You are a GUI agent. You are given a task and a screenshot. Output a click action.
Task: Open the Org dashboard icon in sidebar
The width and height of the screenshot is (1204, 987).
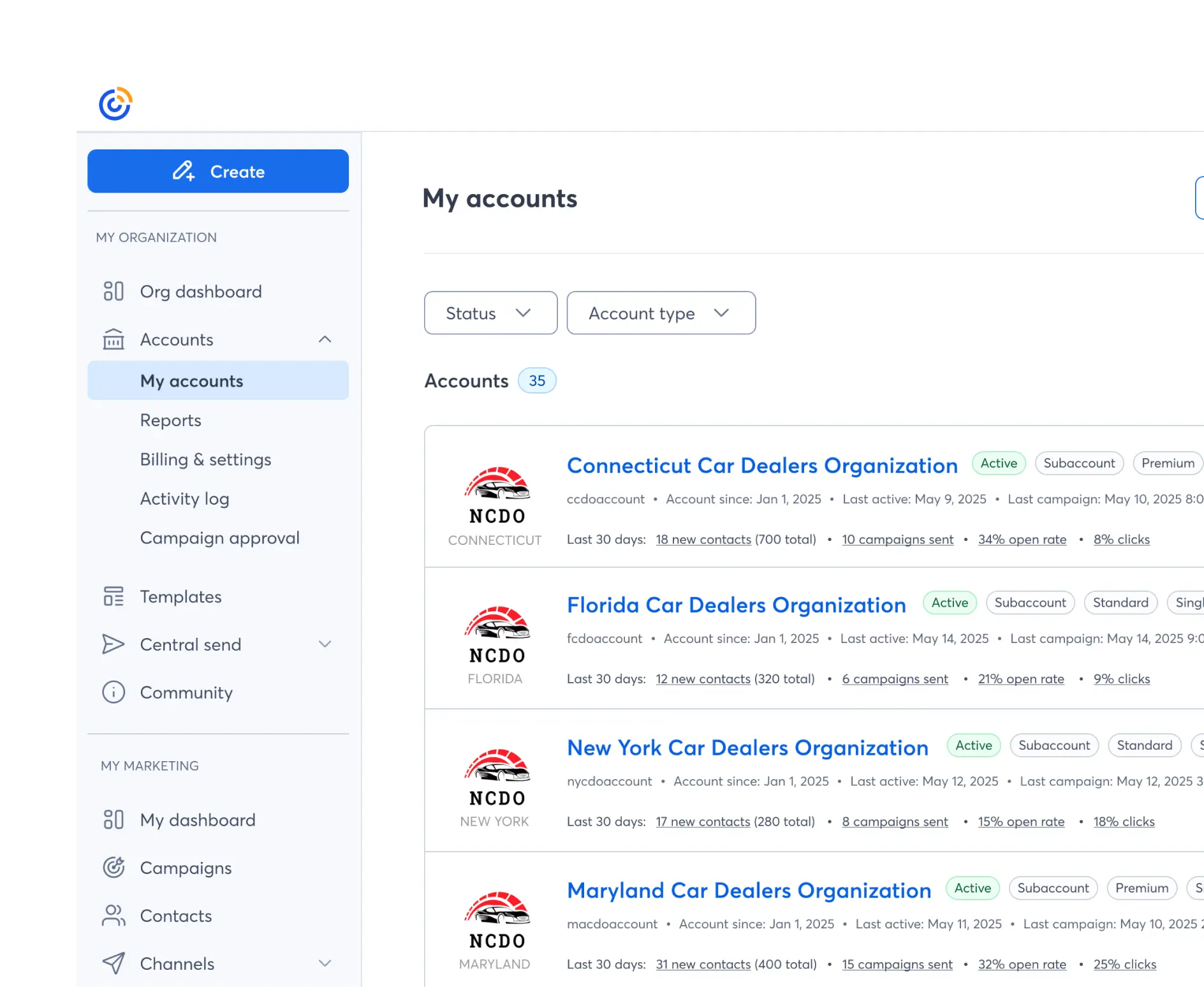pyautogui.click(x=114, y=291)
